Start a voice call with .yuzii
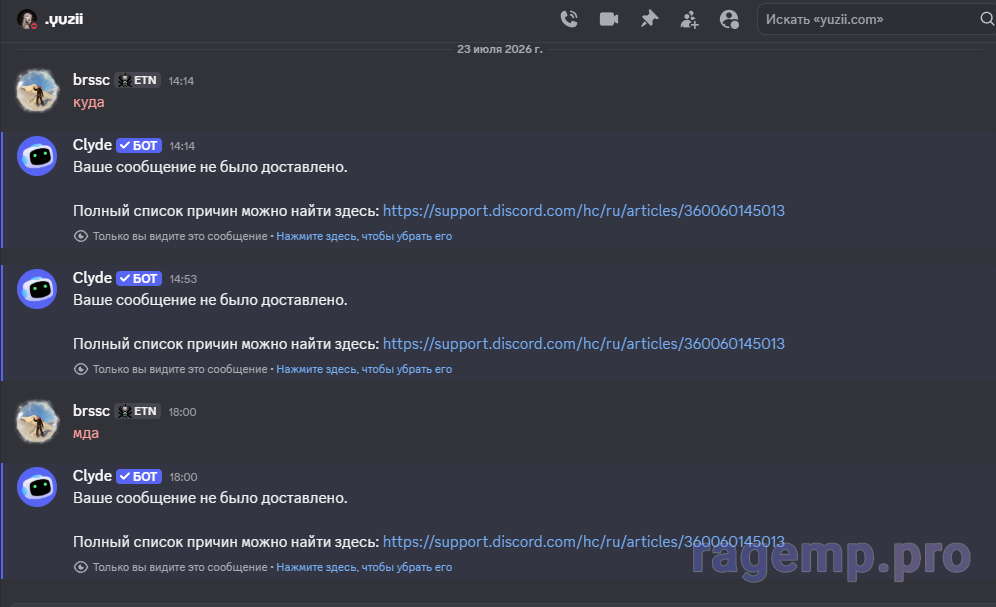 pyautogui.click(x=569, y=19)
